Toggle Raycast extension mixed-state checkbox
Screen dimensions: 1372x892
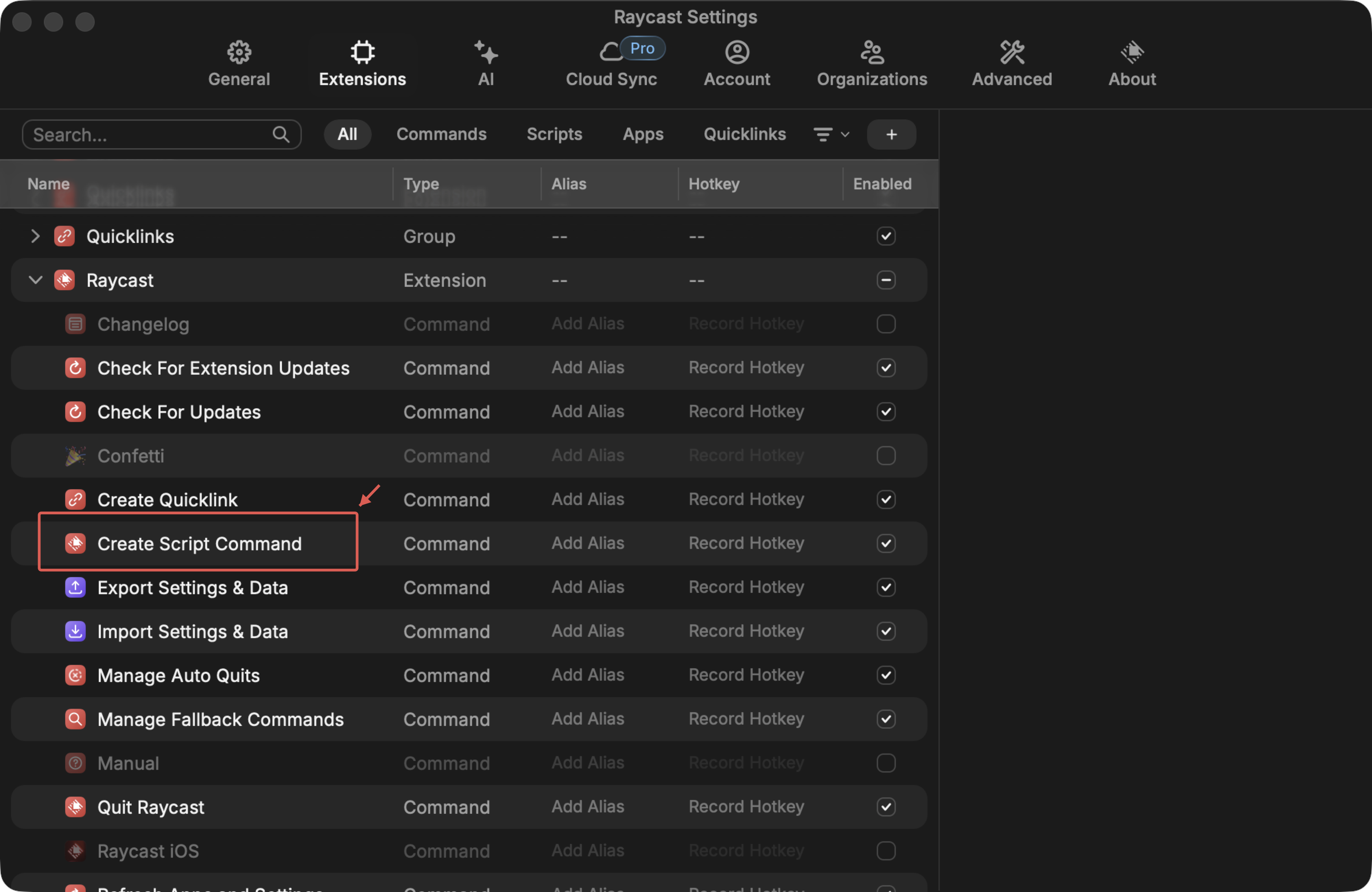click(x=886, y=280)
